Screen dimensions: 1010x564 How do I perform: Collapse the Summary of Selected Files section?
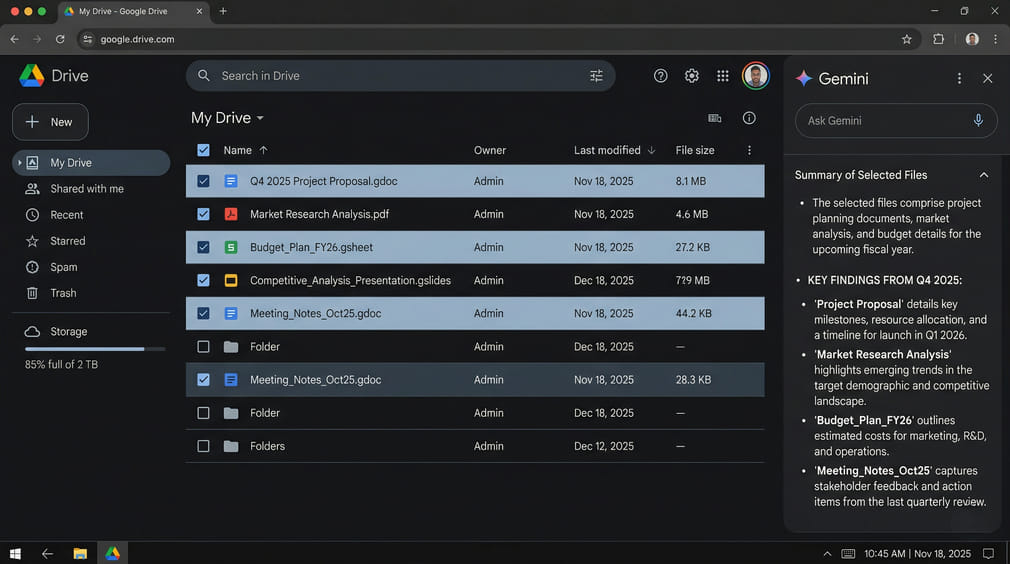[x=984, y=175]
